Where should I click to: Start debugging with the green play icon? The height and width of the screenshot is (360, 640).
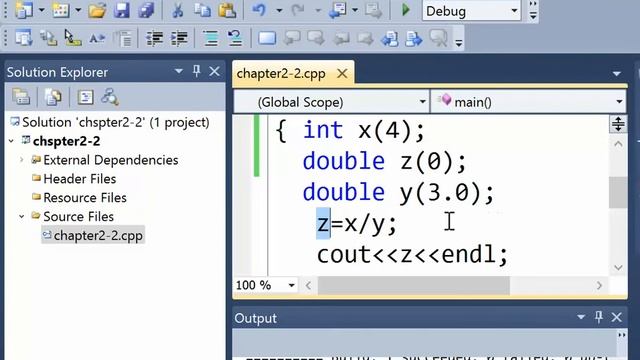405,10
